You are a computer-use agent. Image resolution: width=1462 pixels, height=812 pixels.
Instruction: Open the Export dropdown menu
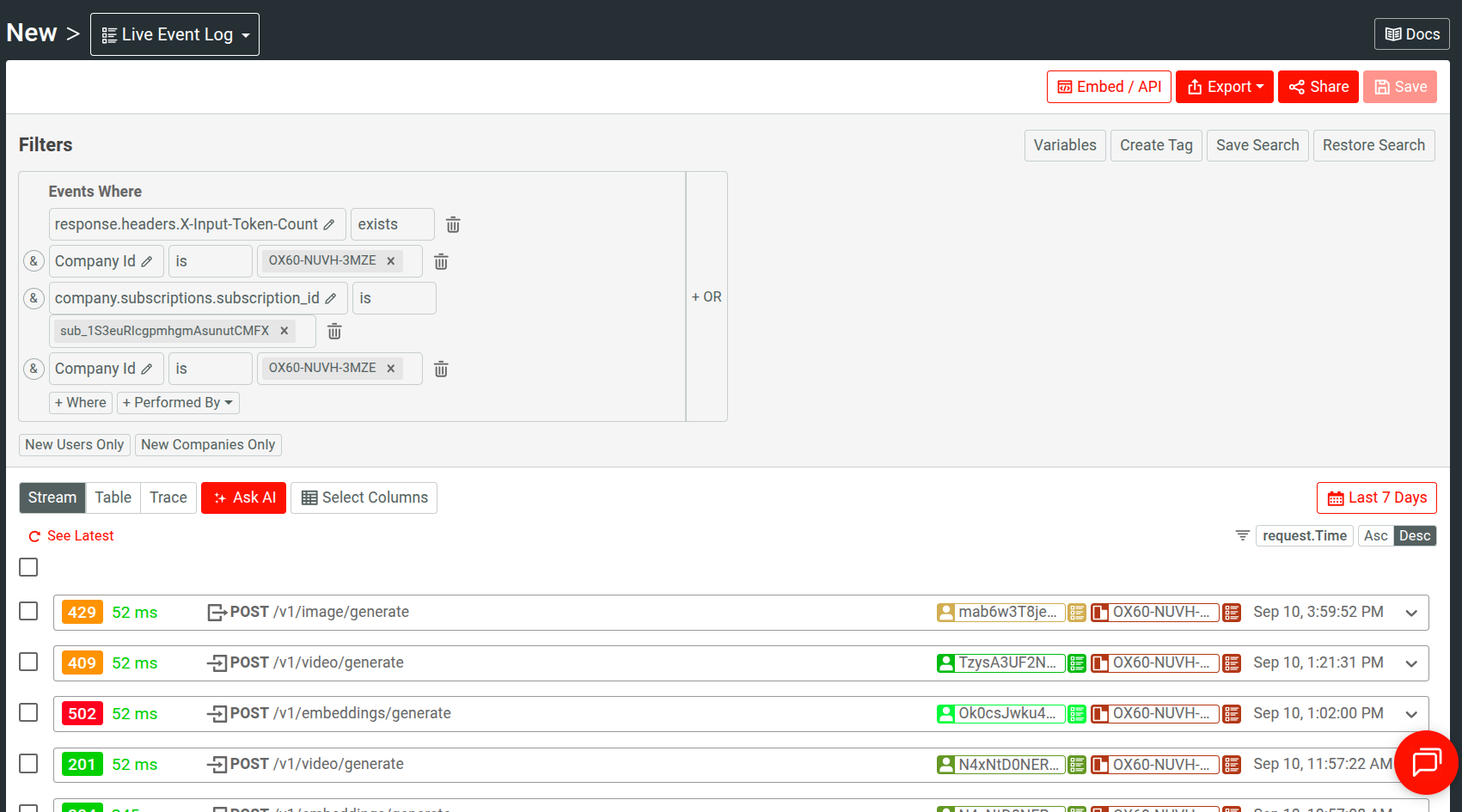point(1224,86)
